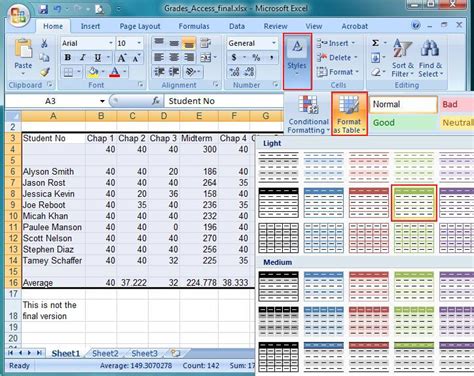Image resolution: width=474 pixels, height=376 pixels.
Task: Open Conditional Formatting menu
Action: pyautogui.click(x=308, y=115)
